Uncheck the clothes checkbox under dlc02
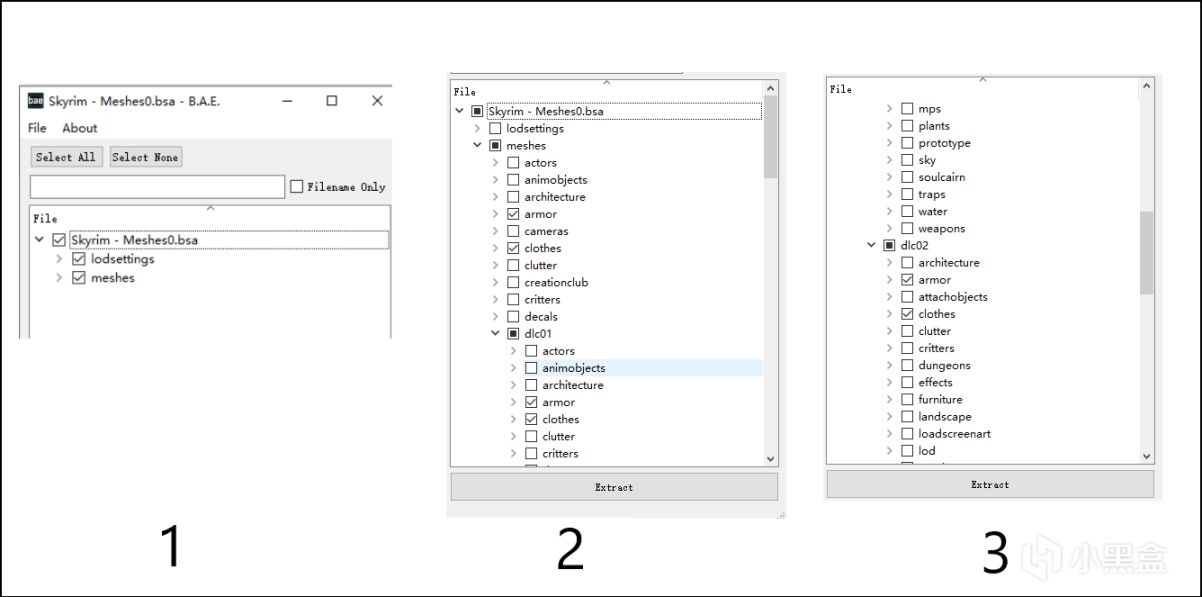 pos(907,314)
